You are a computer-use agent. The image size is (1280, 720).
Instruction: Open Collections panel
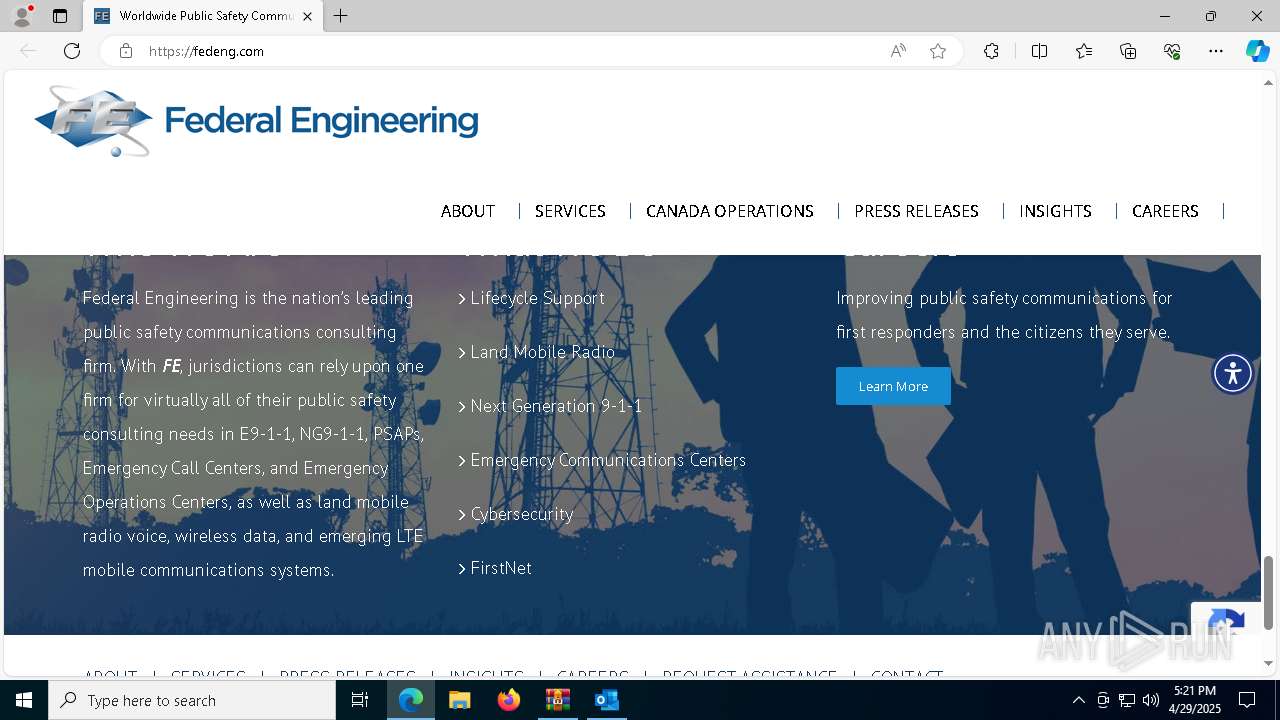coord(1128,51)
